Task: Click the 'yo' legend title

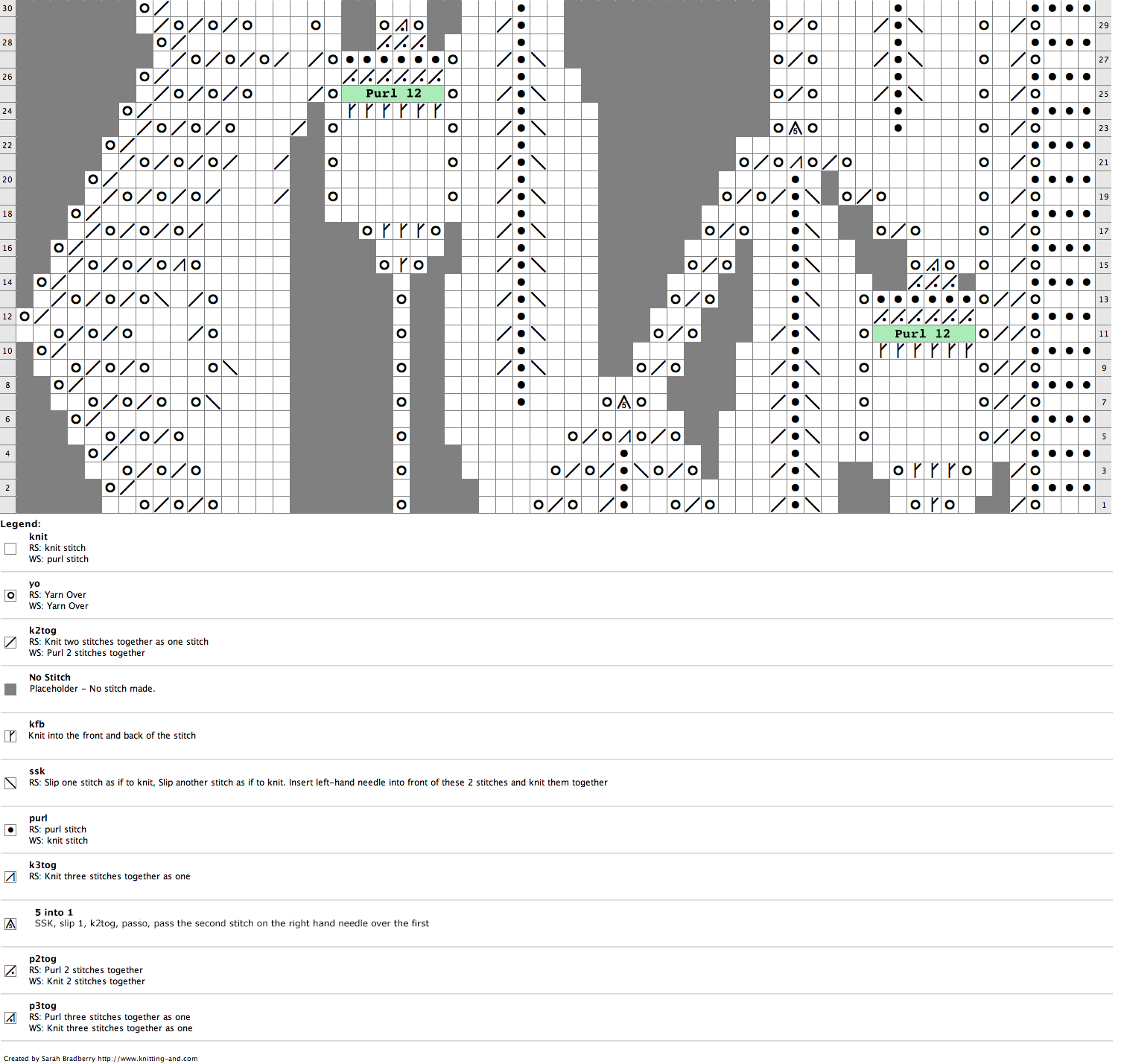Action: [34, 584]
